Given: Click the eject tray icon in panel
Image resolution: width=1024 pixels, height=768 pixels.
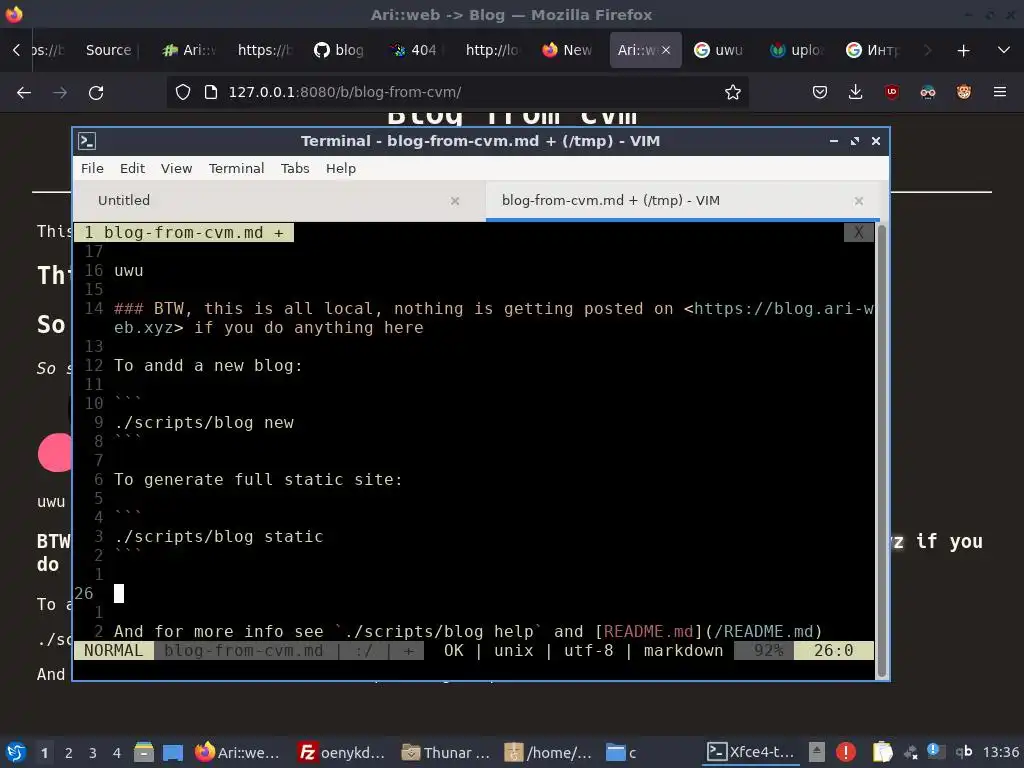Looking at the screenshot, I should [x=816, y=752].
